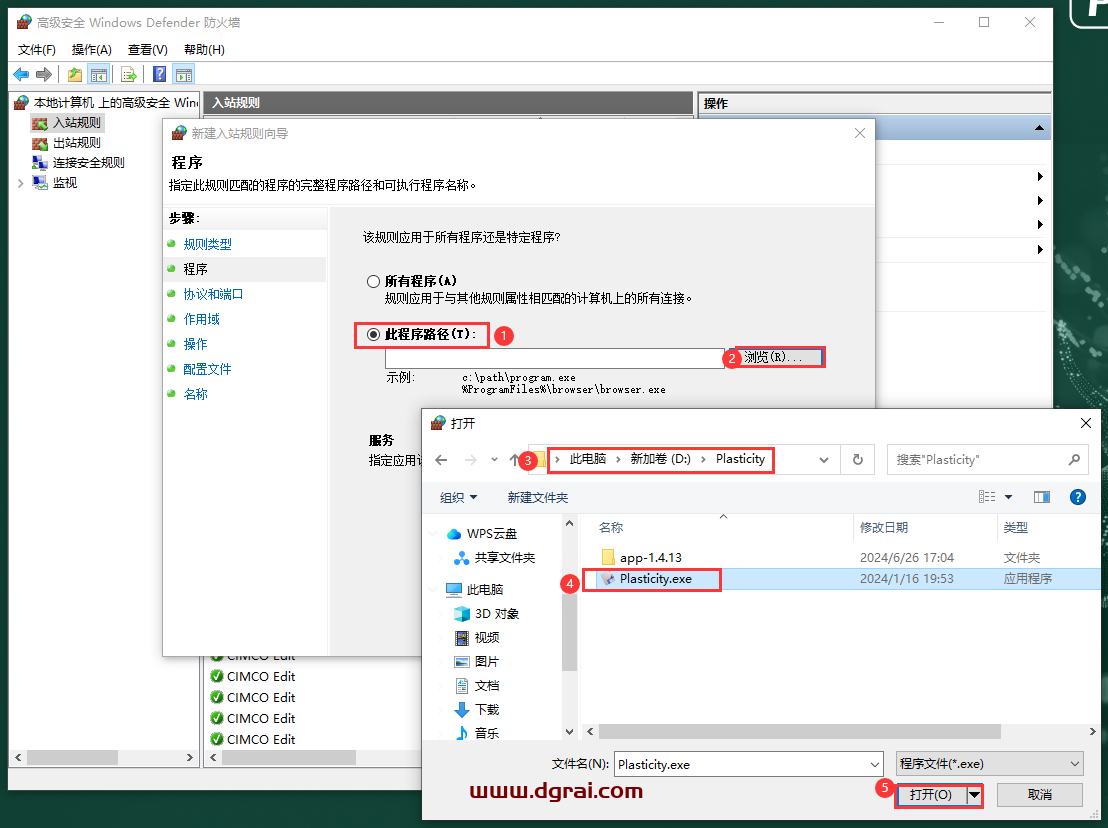
Task: Open the 程序文件(*.exe) file type dropdown
Action: coord(989,764)
